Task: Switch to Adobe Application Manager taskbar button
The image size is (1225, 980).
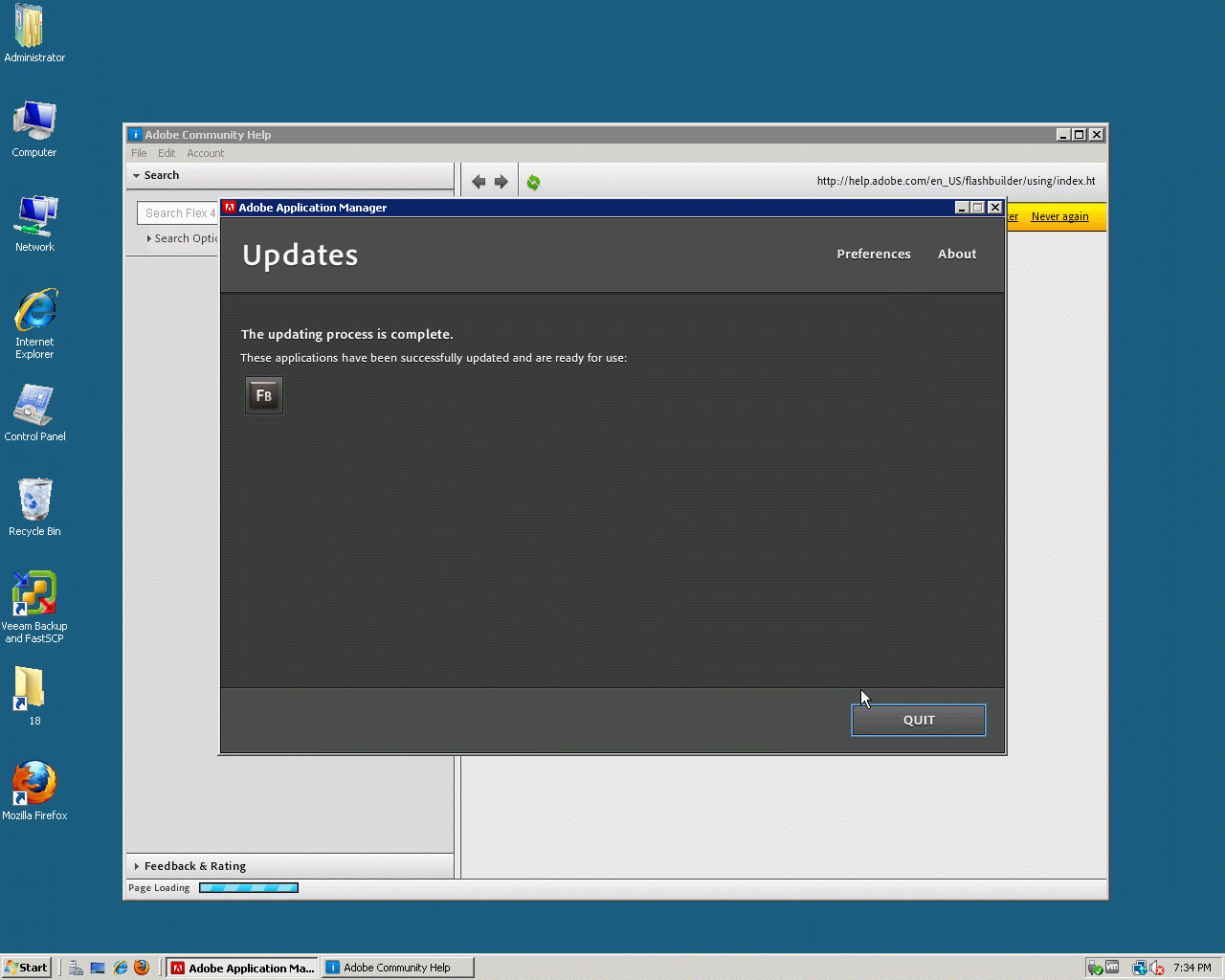Action: 243,968
